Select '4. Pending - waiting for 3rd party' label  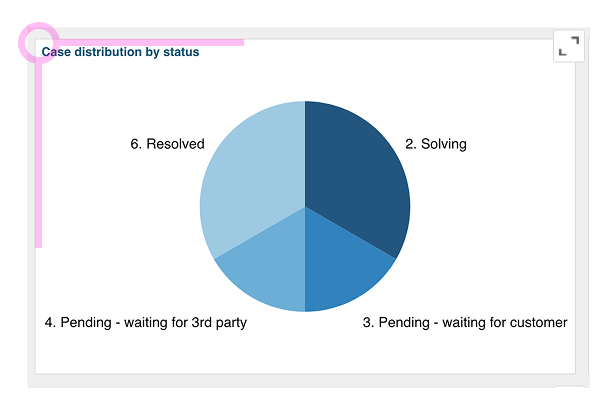(146, 322)
